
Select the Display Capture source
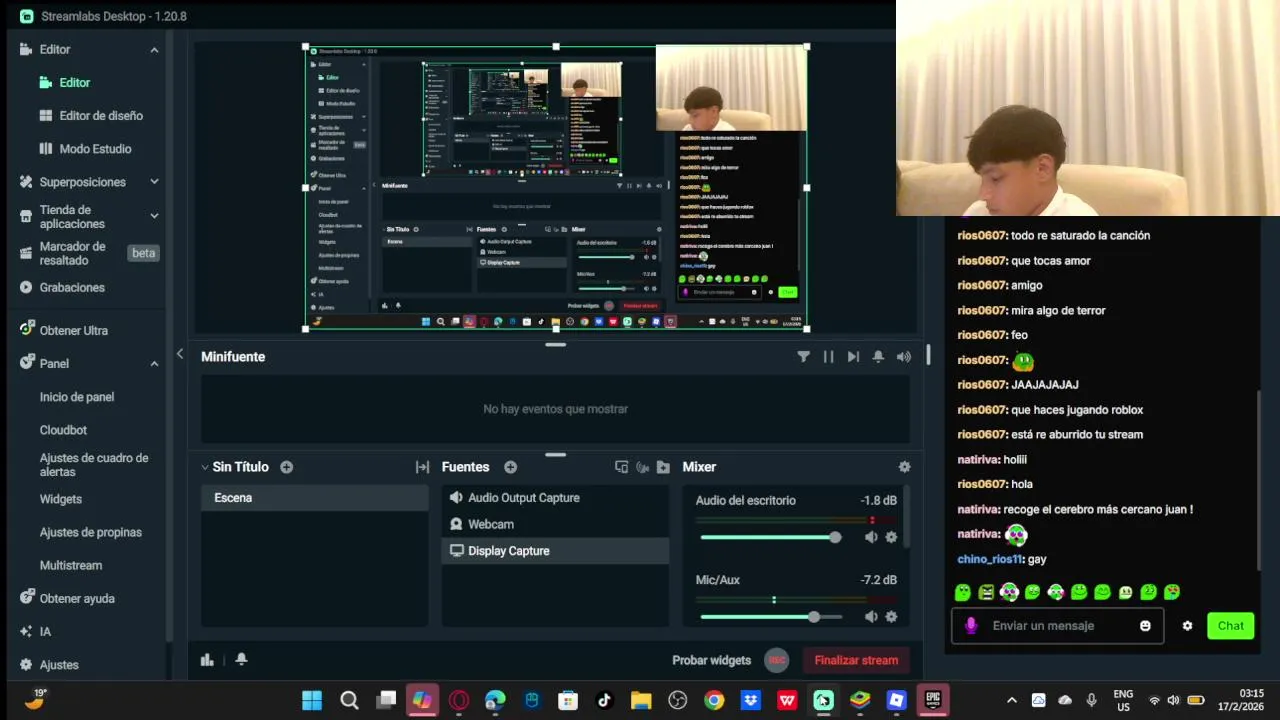click(x=555, y=551)
